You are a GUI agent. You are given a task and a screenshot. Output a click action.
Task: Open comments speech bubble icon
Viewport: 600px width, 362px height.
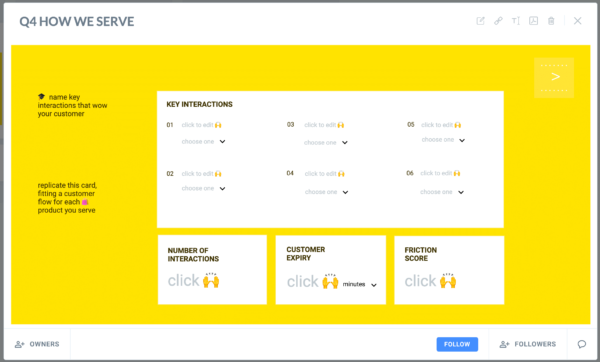coord(582,344)
